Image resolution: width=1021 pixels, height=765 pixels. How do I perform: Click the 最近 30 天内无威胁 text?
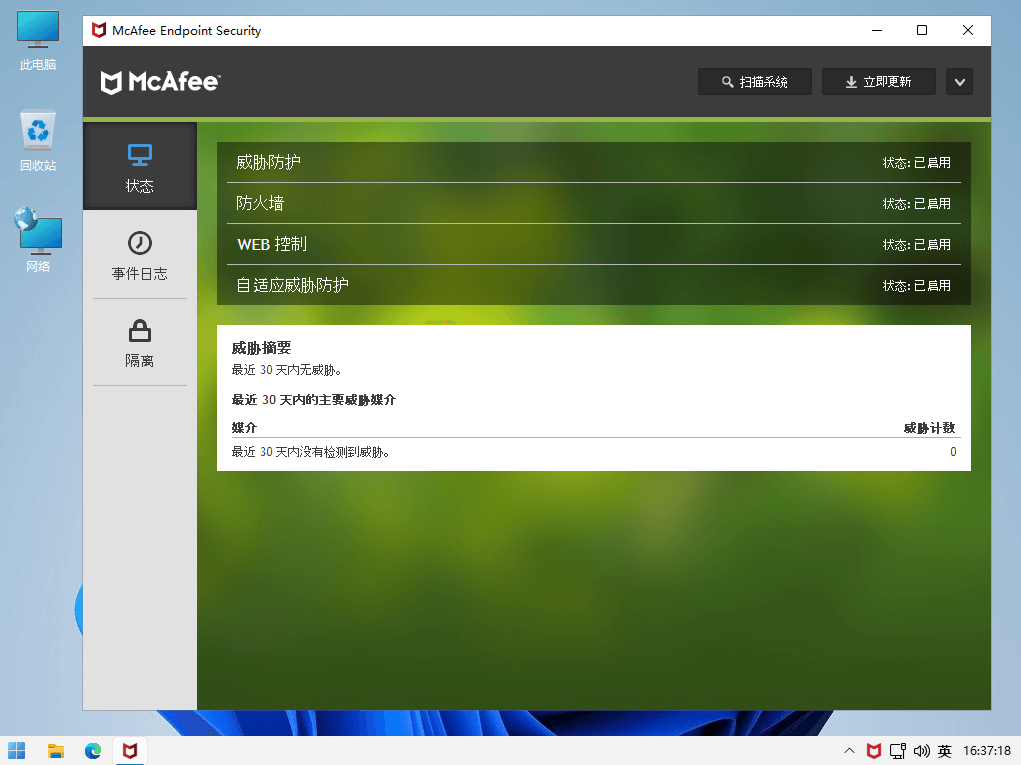pyautogui.click(x=287, y=370)
